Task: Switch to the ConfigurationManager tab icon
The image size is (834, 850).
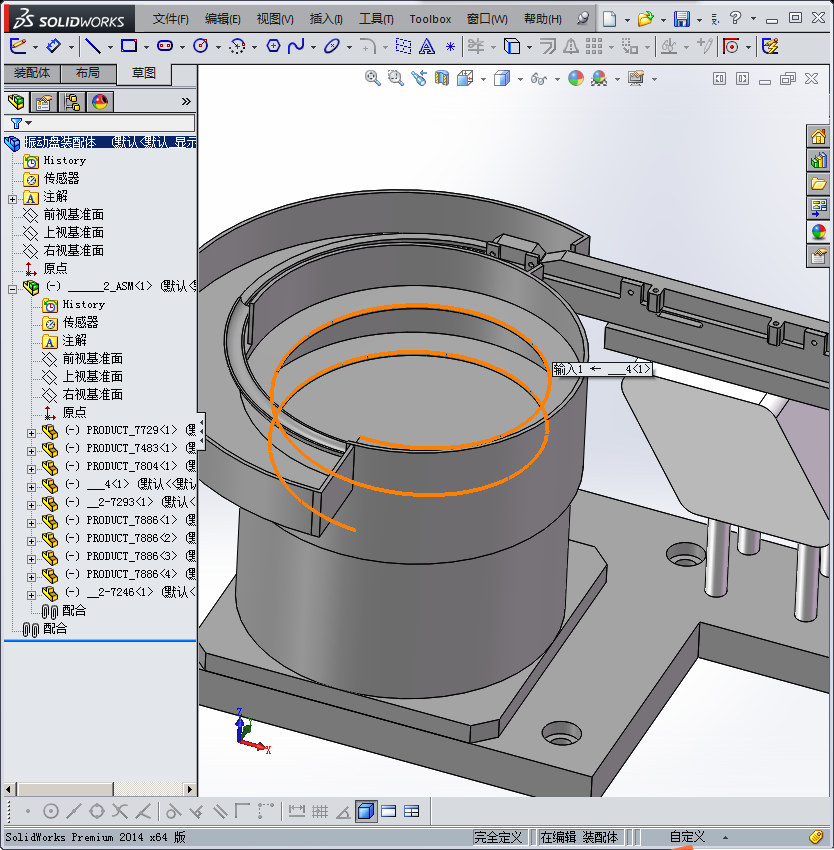Action: [71, 102]
